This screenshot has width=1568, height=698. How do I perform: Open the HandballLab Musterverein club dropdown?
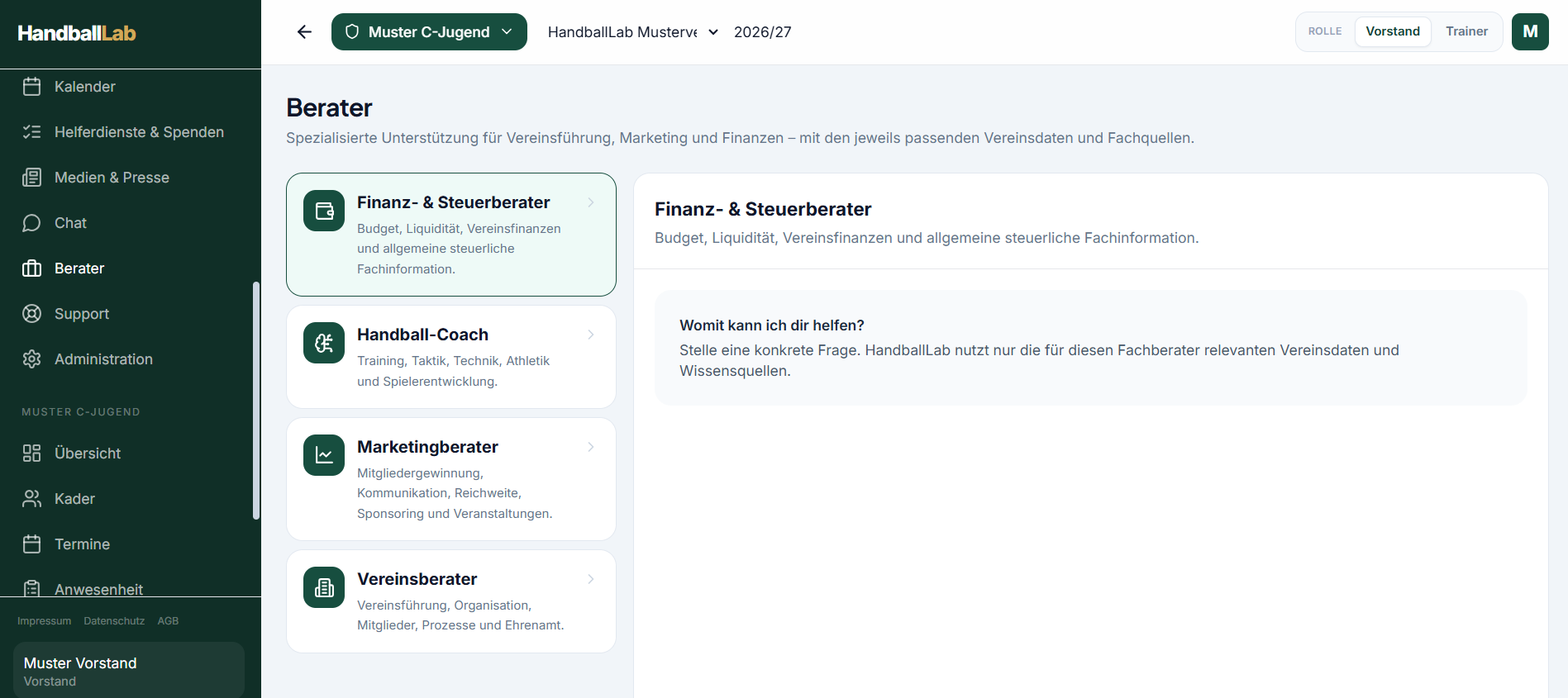coord(632,32)
